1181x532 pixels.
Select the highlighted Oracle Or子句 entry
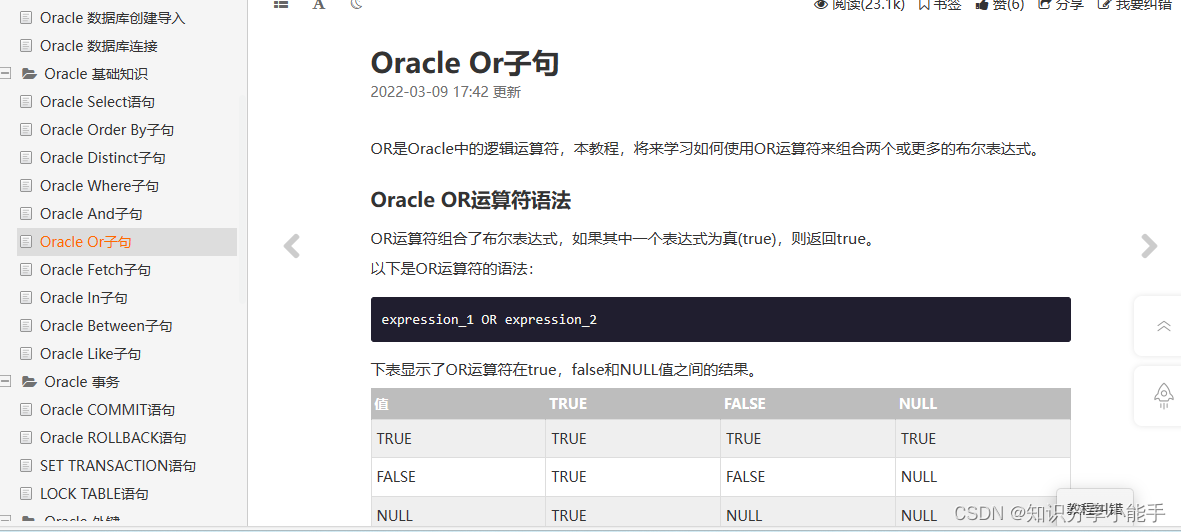tap(127, 242)
